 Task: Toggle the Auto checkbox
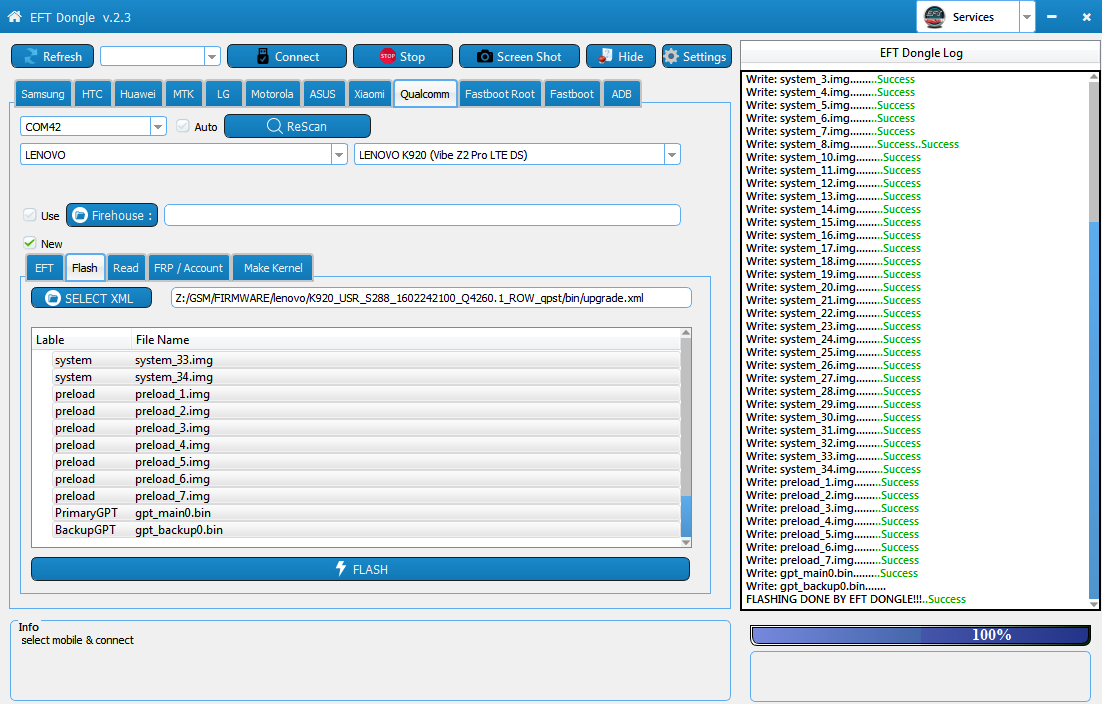(183, 126)
